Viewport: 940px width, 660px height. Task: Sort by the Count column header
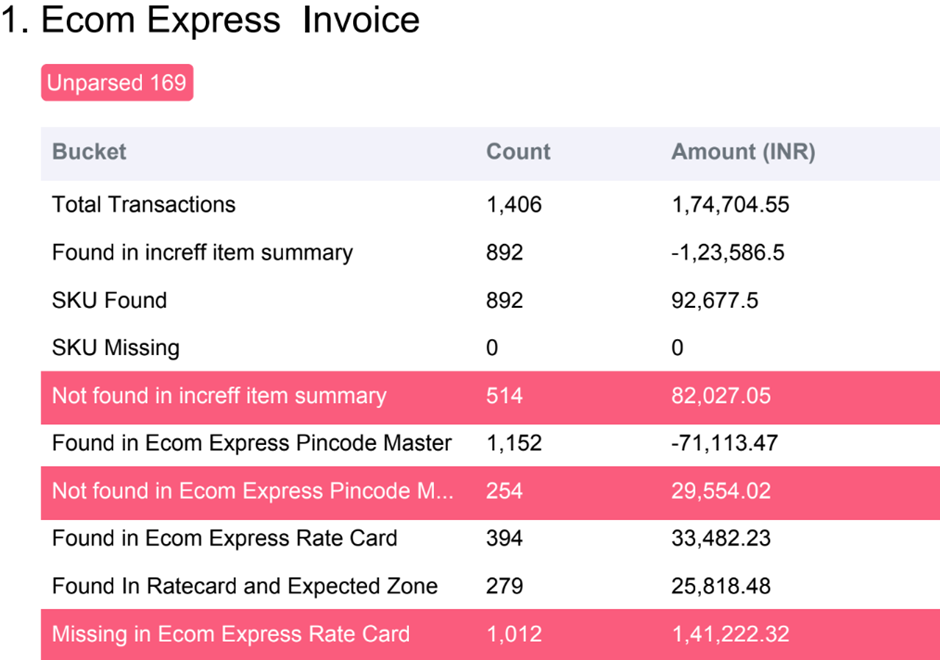pyautogui.click(x=518, y=152)
